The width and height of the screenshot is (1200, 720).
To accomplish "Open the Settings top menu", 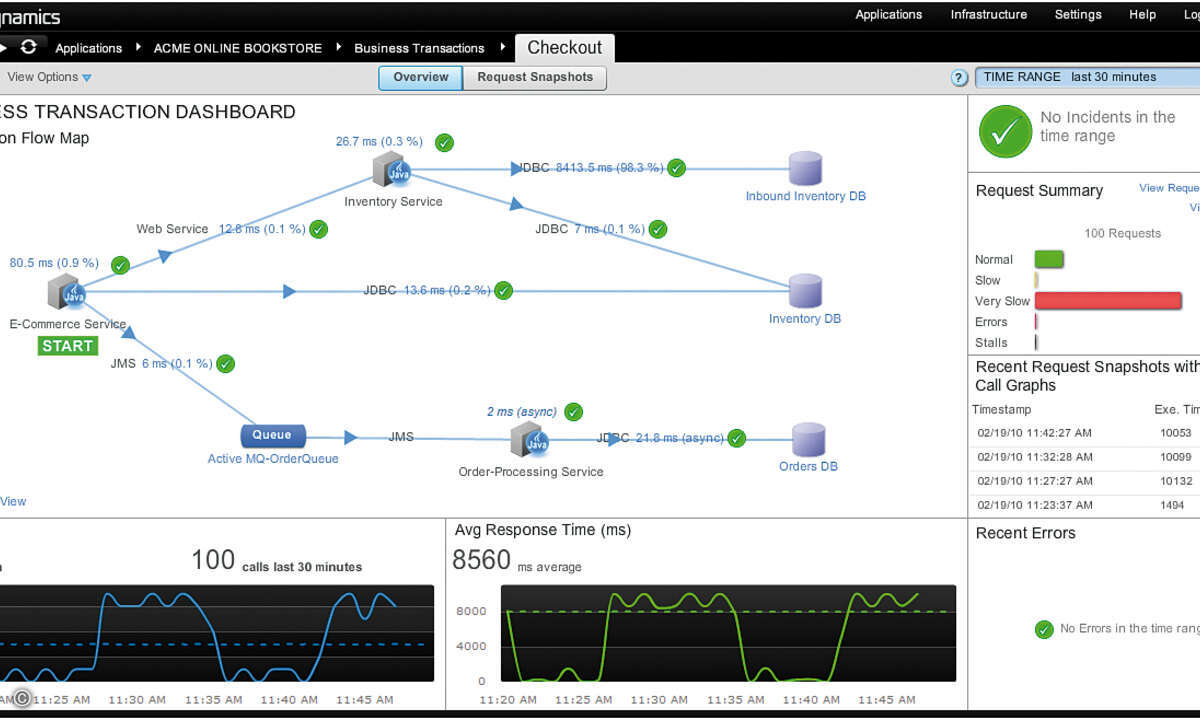I will 1078,15.
